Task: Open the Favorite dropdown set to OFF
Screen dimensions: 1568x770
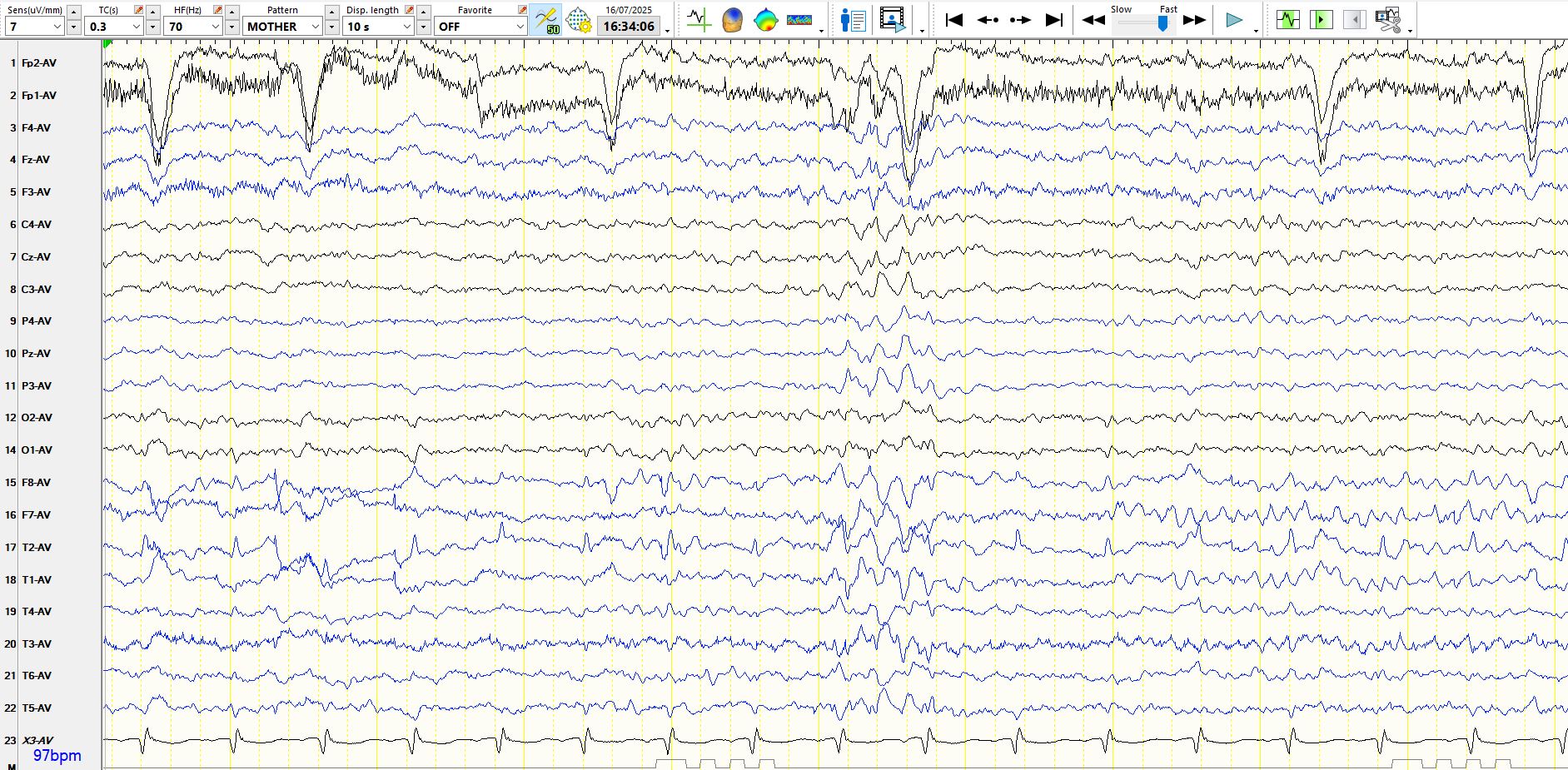Action: pos(520,27)
